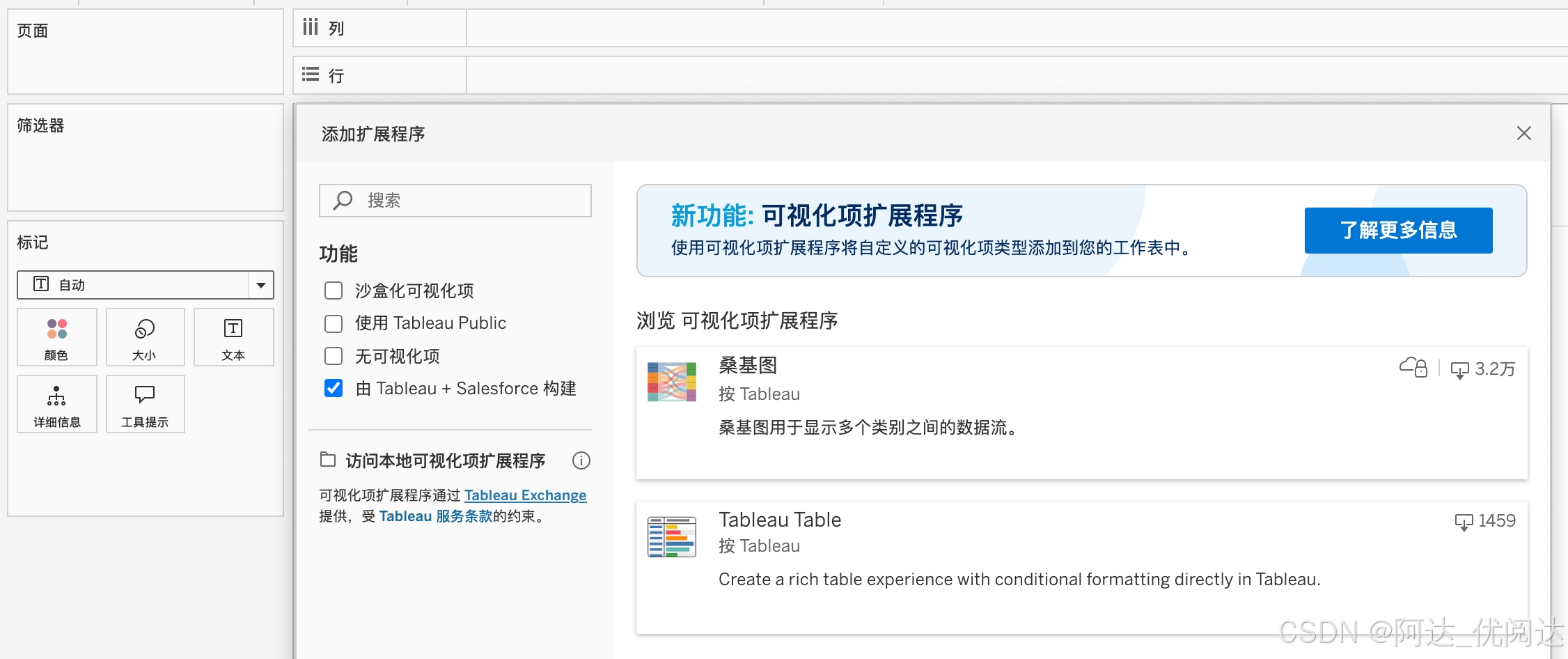Click the folder icon for local extensions

coord(328,459)
